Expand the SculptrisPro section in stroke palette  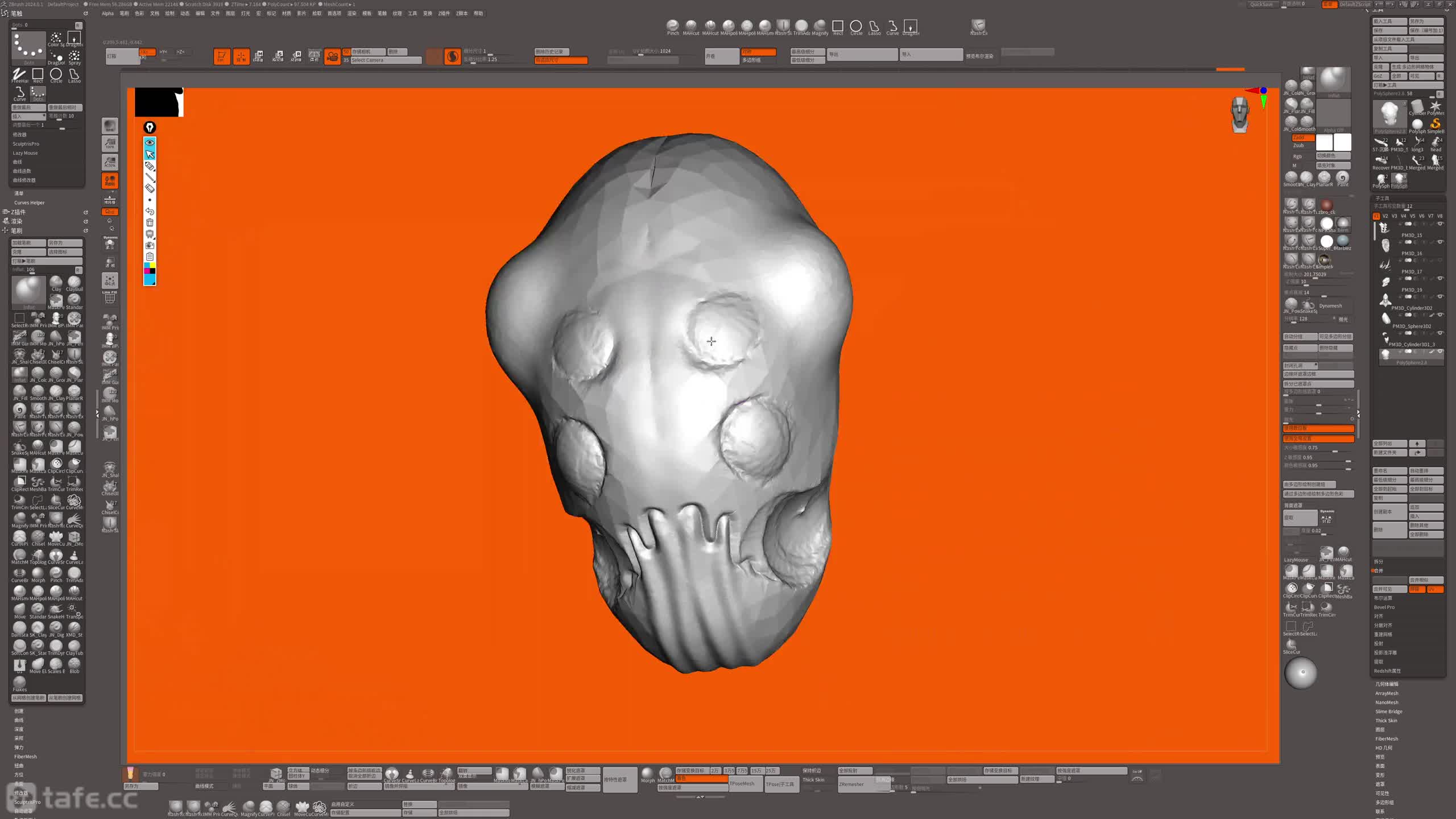tap(26, 144)
